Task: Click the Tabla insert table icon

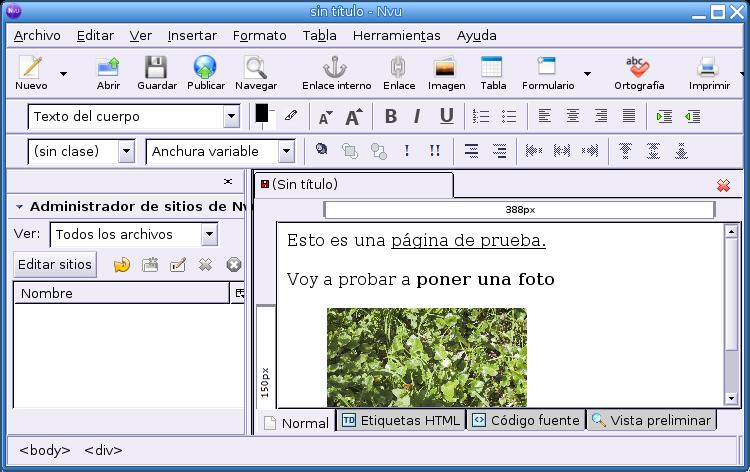Action: click(492, 67)
